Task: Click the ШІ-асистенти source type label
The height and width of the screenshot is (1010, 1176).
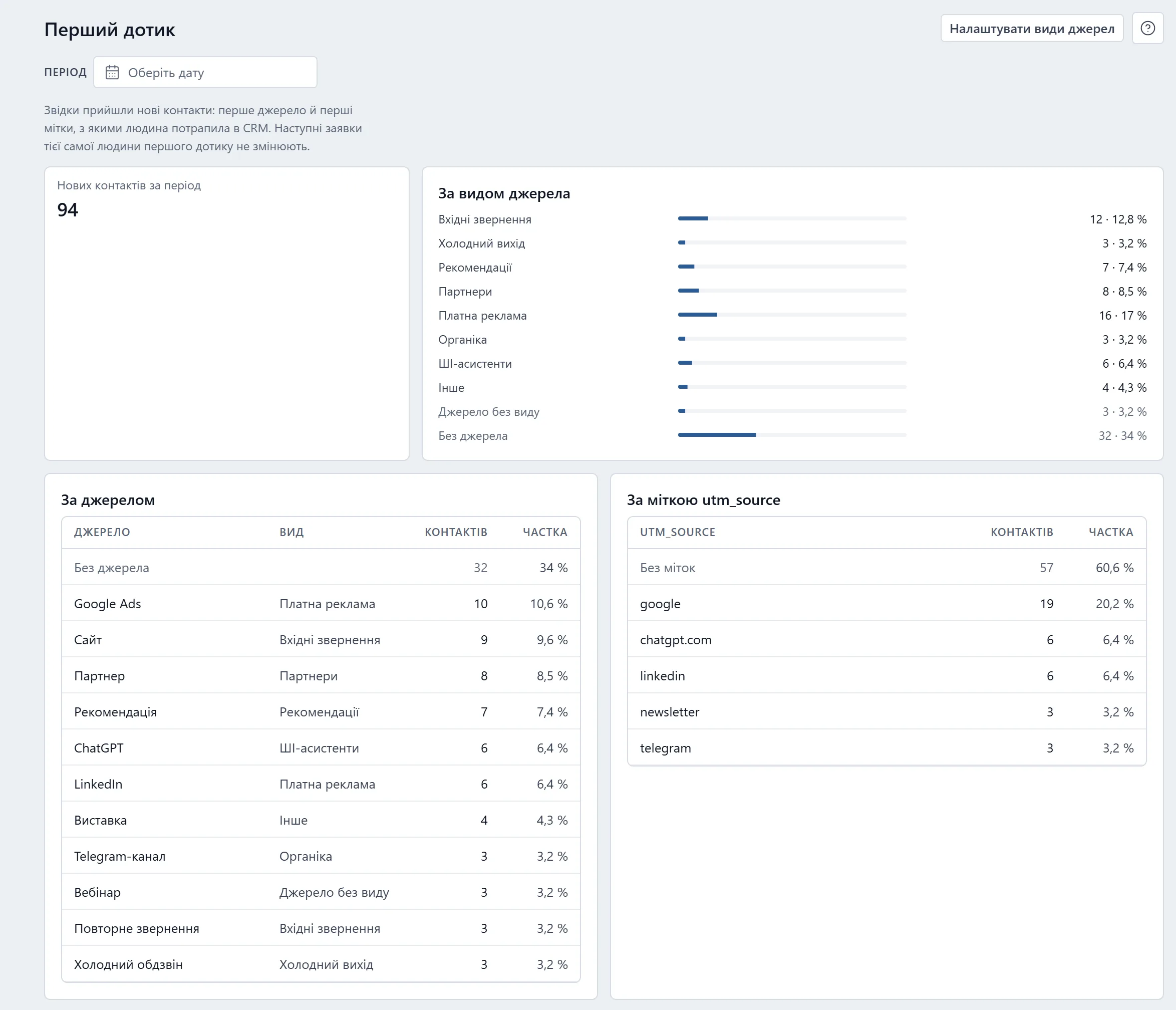Action: (475, 364)
